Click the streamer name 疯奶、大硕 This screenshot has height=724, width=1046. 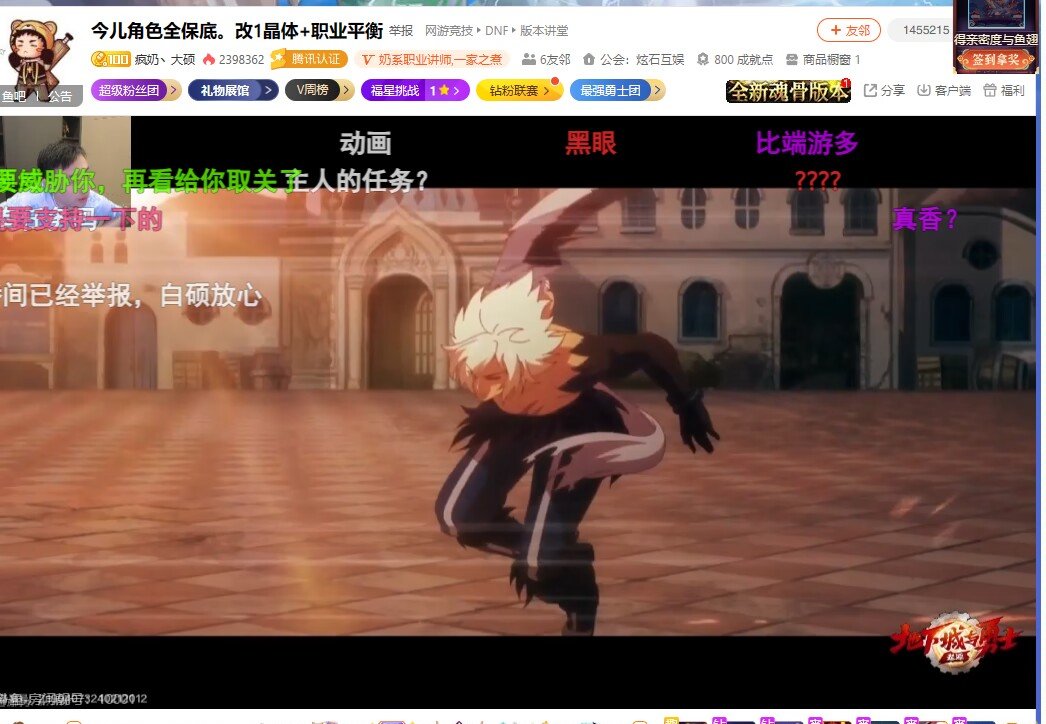165,59
